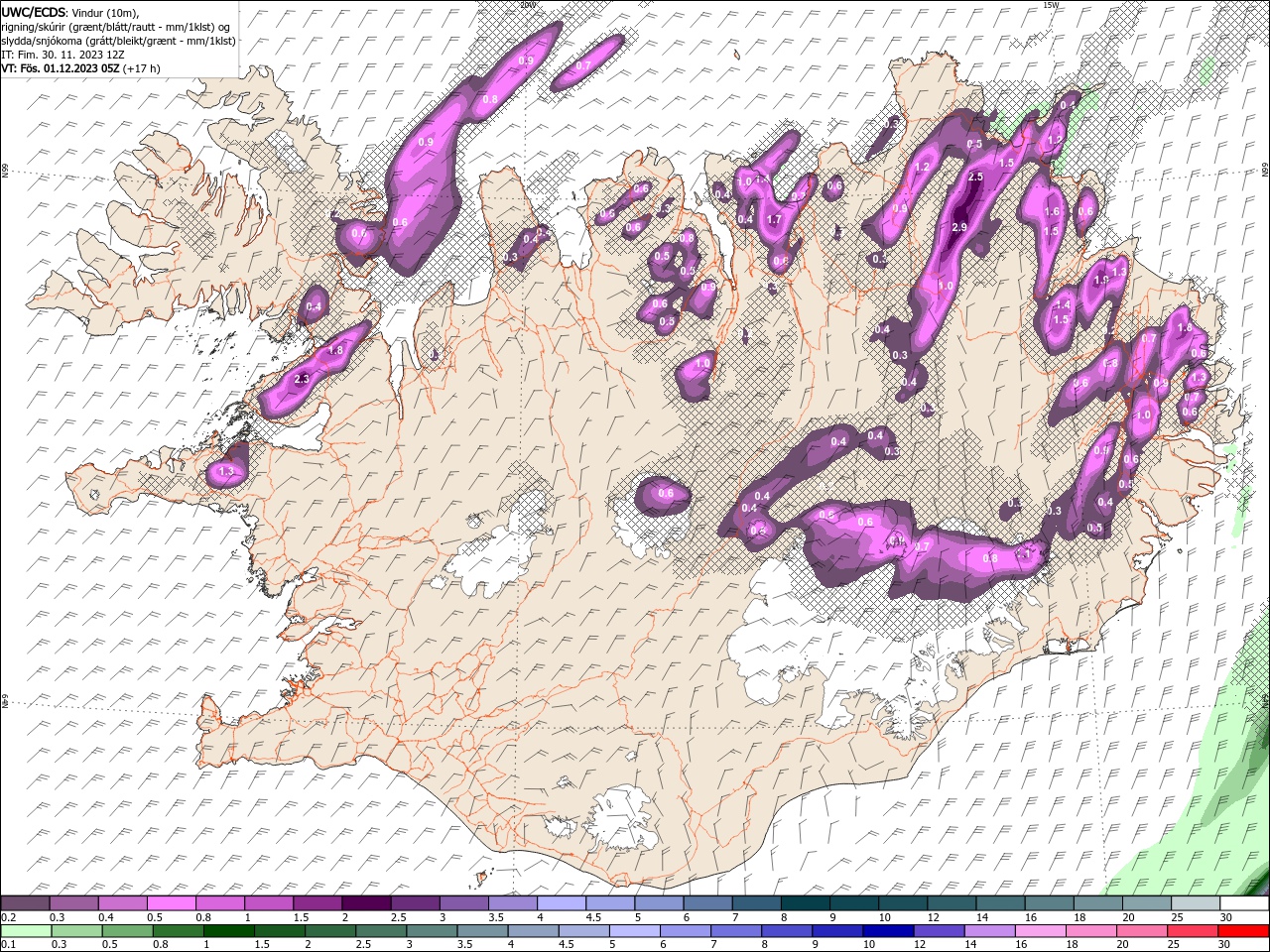The width and height of the screenshot is (1270, 952).
Task: Click the violet 12 rain legend swatch
Action: coord(939,931)
